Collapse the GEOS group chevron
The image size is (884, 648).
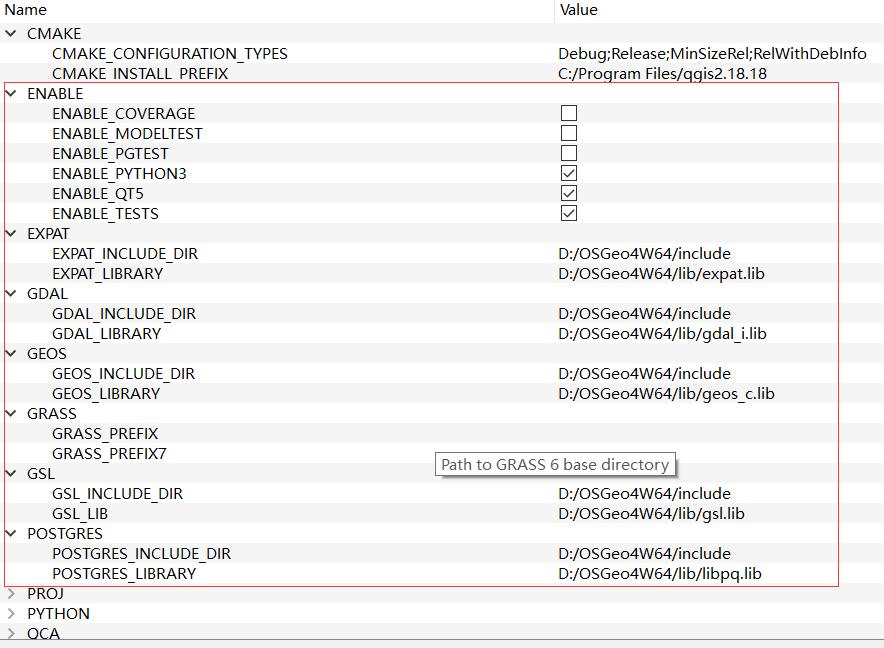point(11,353)
